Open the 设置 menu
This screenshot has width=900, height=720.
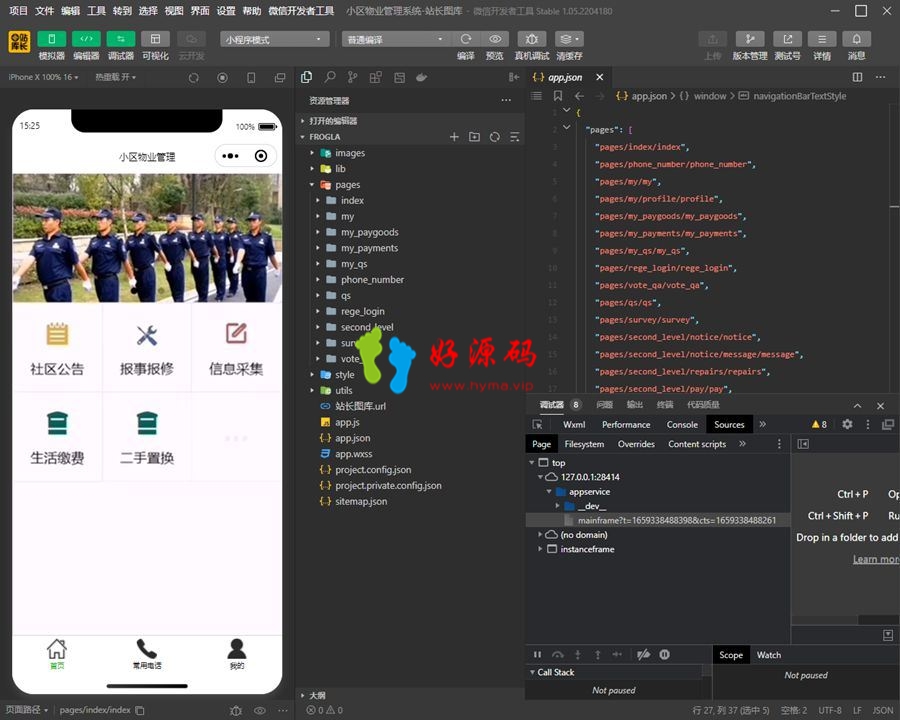coord(226,10)
